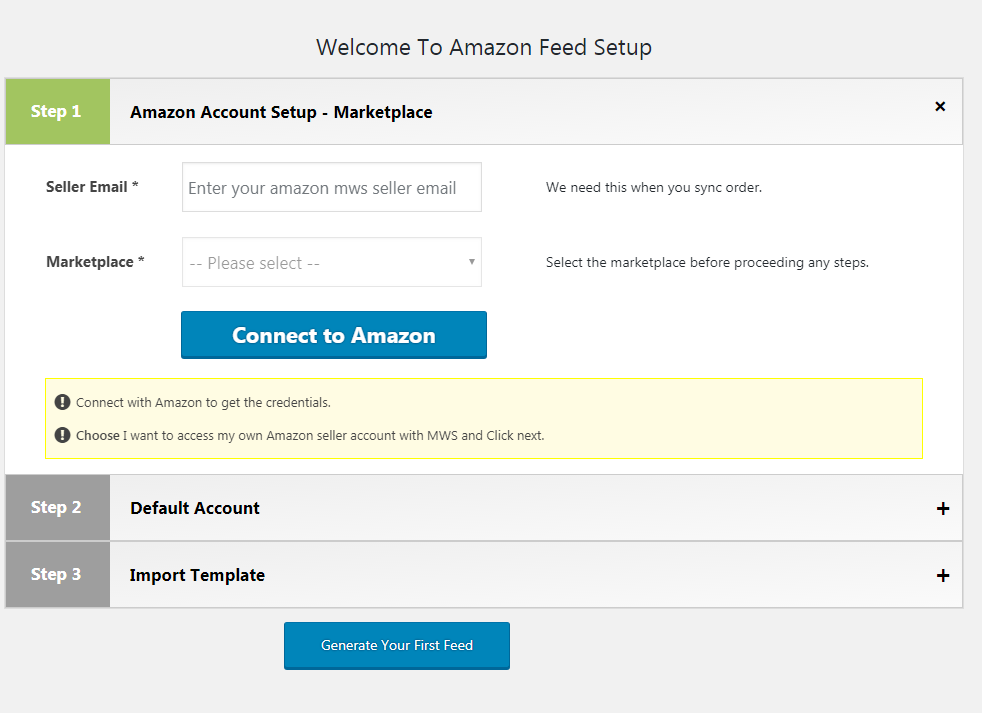The height and width of the screenshot is (713, 982).
Task: Click the Generate Your First Feed button
Action: (396, 645)
